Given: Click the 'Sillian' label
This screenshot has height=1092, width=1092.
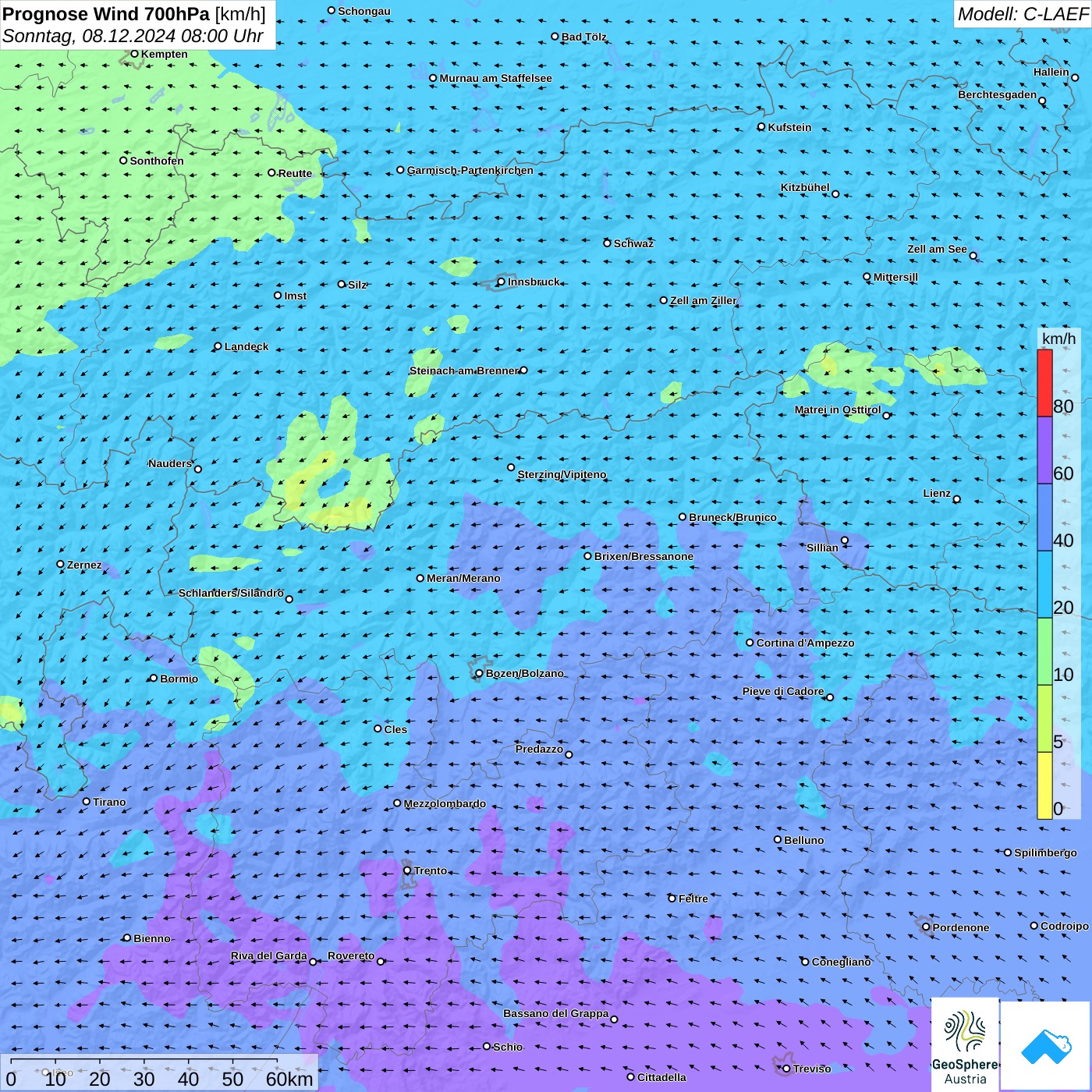Looking at the screenshot, I should [x=822, y=548].
